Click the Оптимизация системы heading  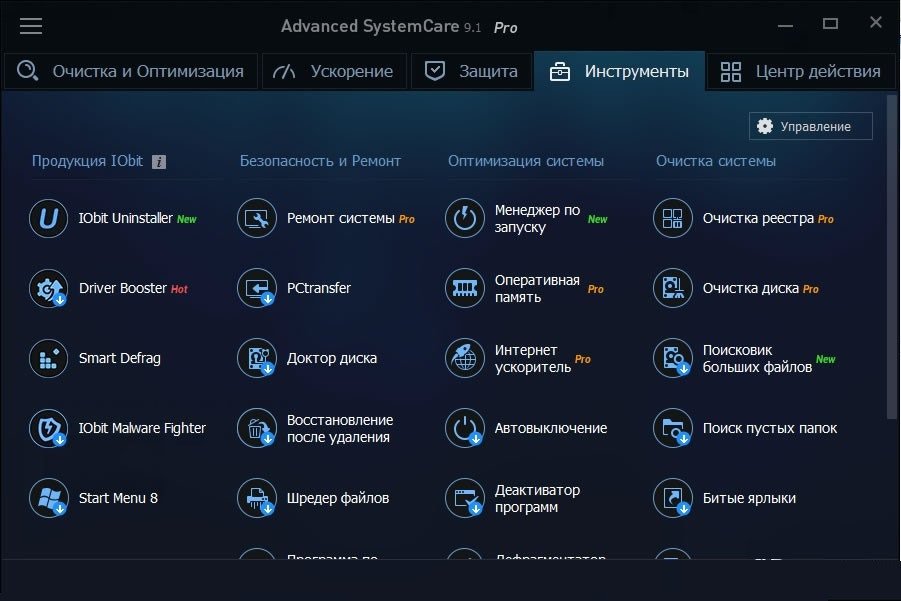pyautogui.click(x=526, y=161)
